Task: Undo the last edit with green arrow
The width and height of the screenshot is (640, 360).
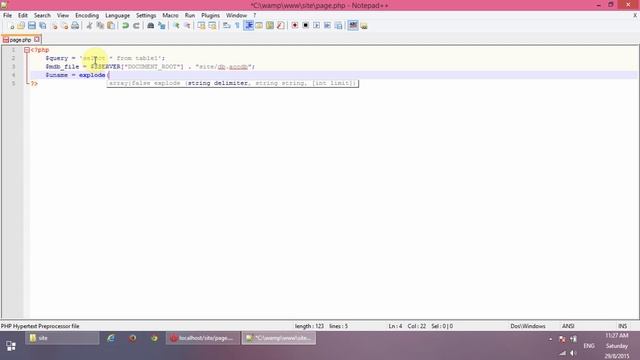Action: coord(125,26)
